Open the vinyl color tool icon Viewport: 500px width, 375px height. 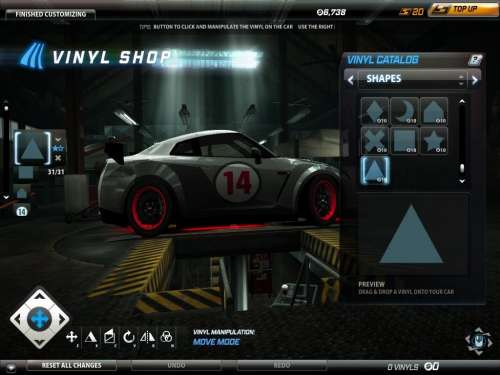tap(166, 337)
